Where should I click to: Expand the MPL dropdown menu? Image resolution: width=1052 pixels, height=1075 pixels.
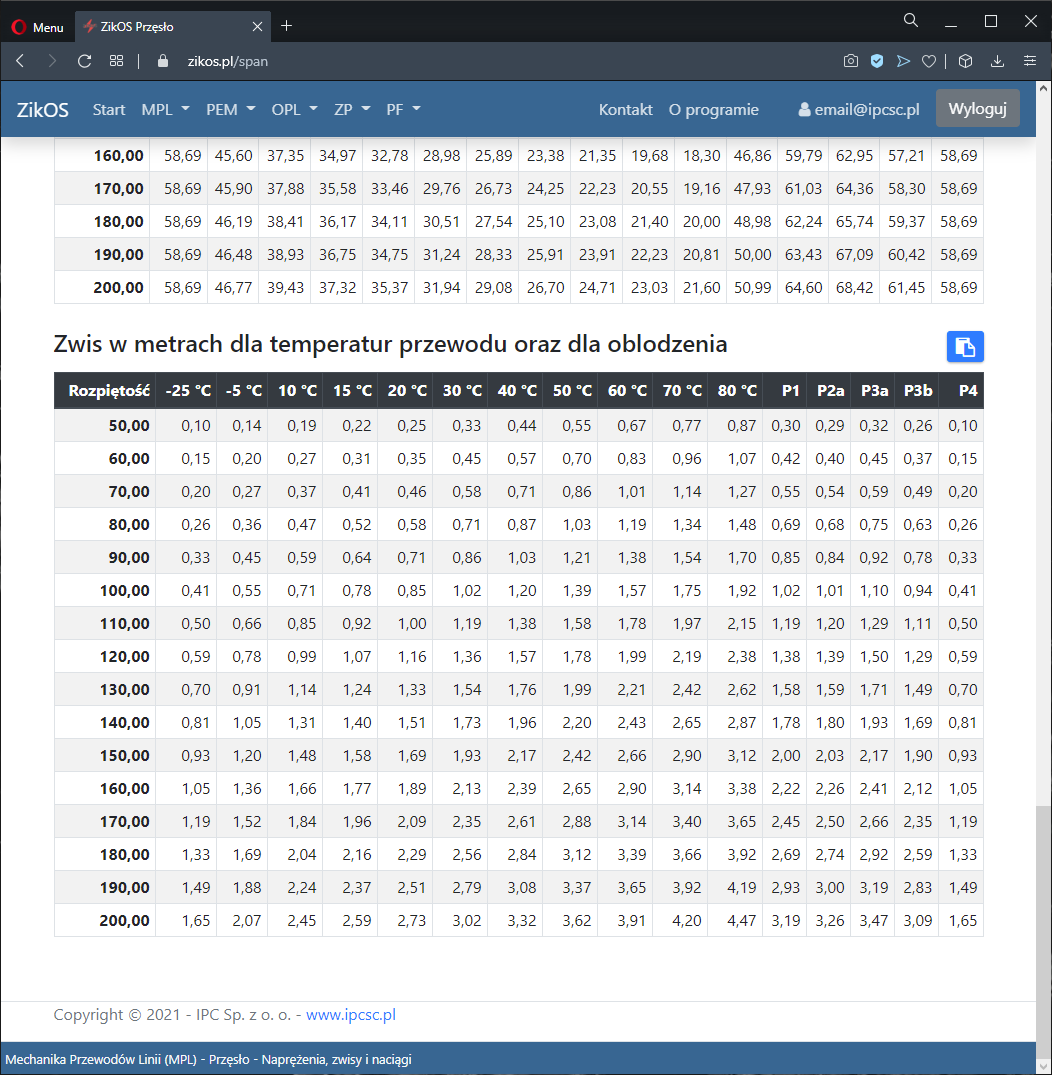point(165,110)
